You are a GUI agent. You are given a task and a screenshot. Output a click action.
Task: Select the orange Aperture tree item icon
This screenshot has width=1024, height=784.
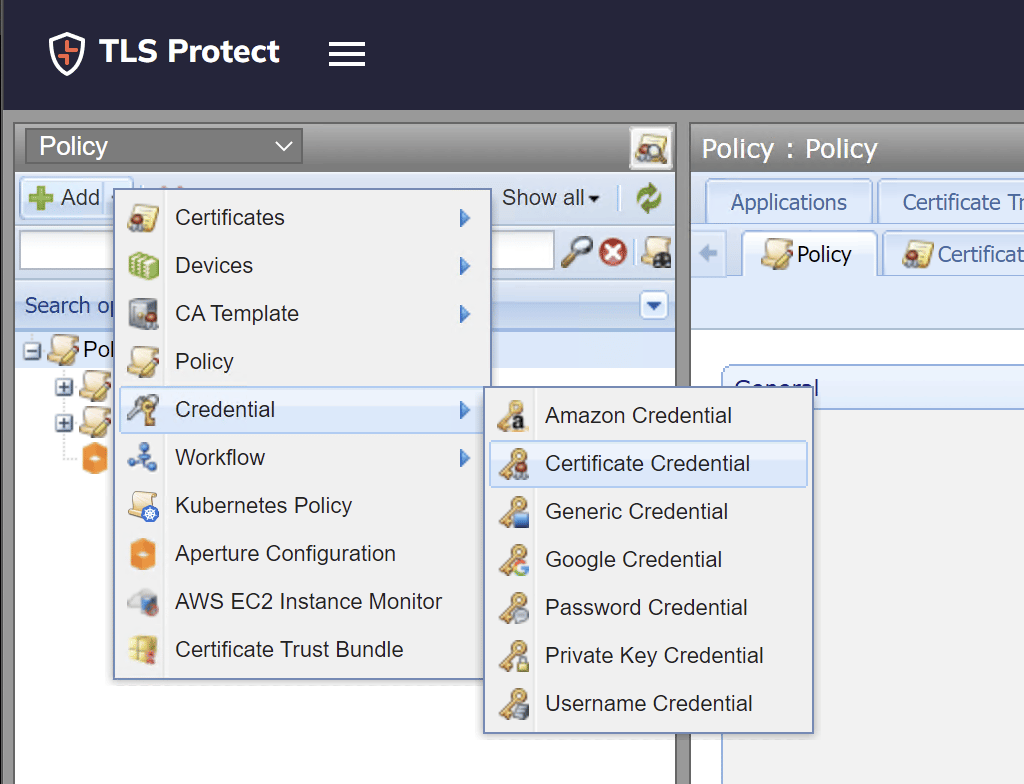tap(95, 458)
